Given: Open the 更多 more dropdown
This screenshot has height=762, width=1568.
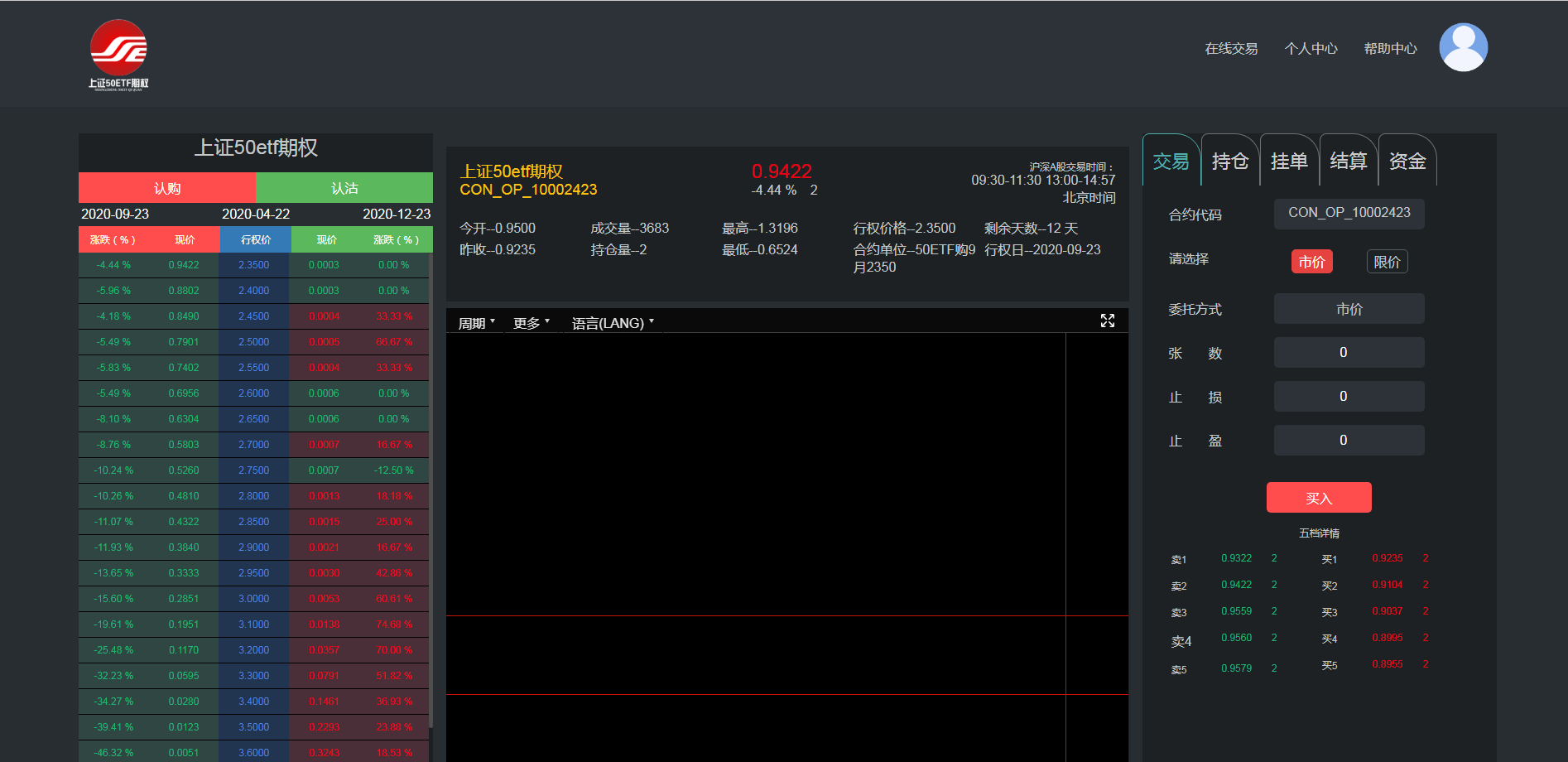Looking at the screenshot, I should [531, 323].
